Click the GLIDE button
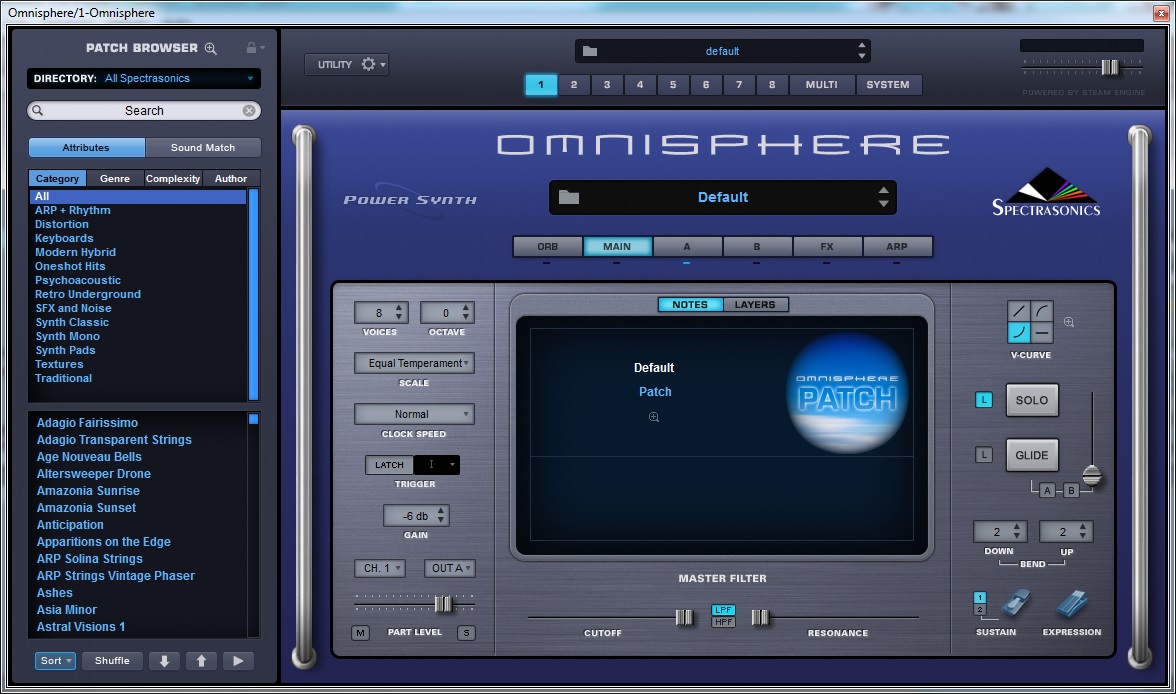The height and width of the screenshot is (694, 1176). click(x=1032, y=455)
